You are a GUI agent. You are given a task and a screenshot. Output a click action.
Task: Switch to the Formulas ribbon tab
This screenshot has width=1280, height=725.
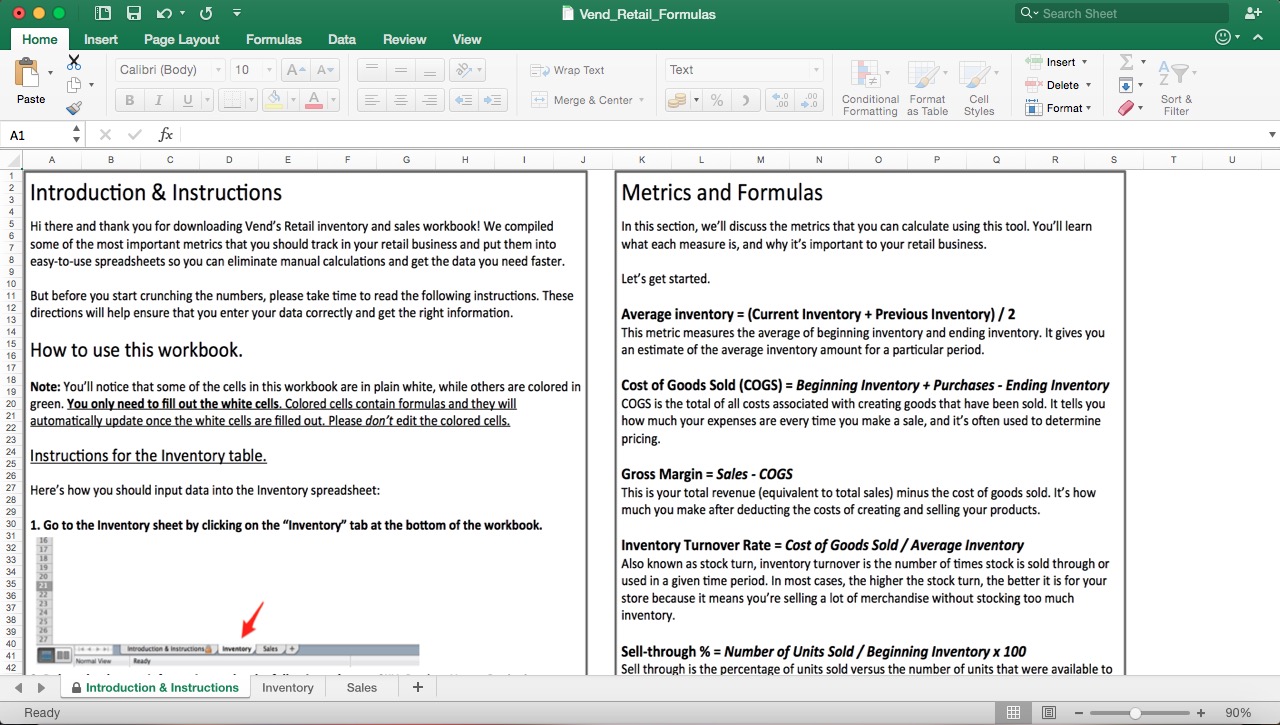(x=273, y=39)
